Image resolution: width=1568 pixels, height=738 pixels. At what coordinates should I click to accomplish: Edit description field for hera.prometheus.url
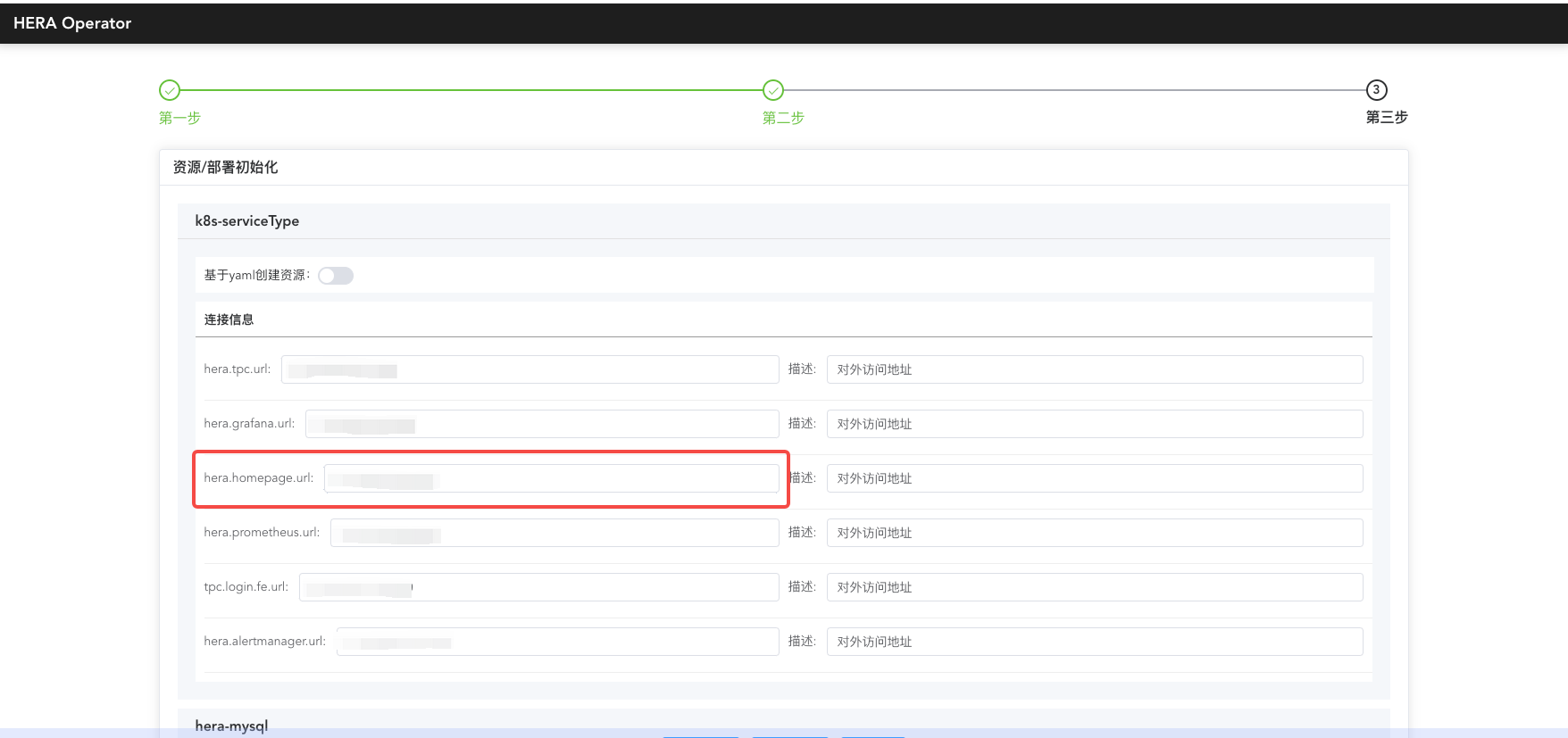(x=1095, y=533)
